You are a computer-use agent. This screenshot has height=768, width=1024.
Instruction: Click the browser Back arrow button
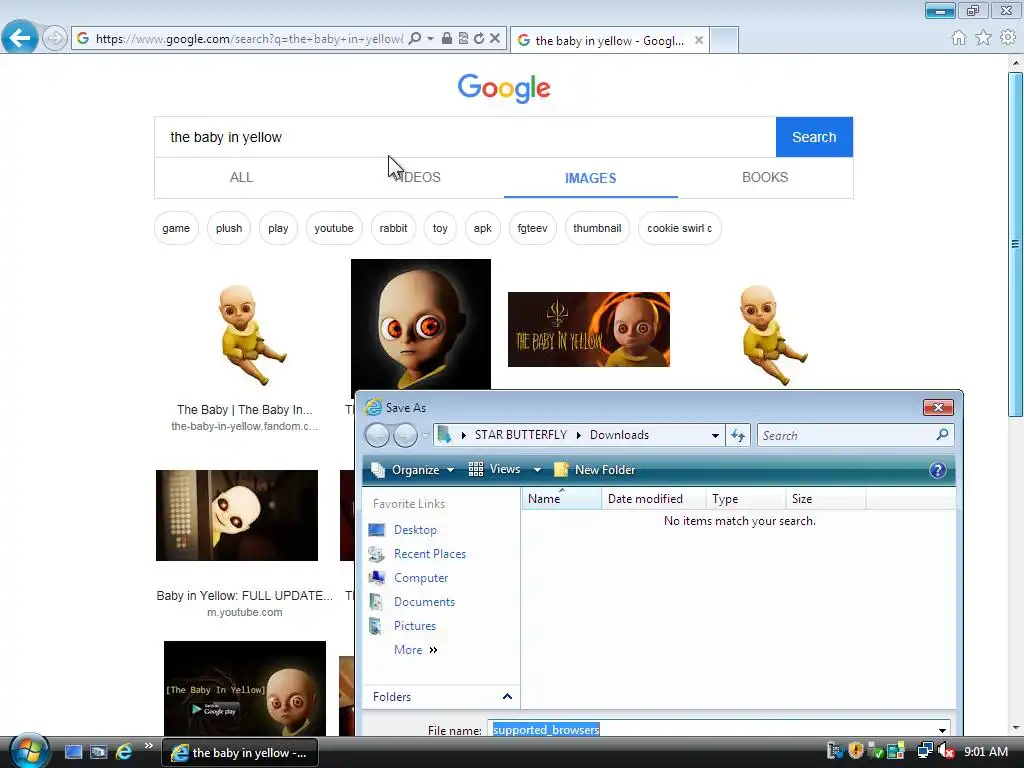pos(20,38)
